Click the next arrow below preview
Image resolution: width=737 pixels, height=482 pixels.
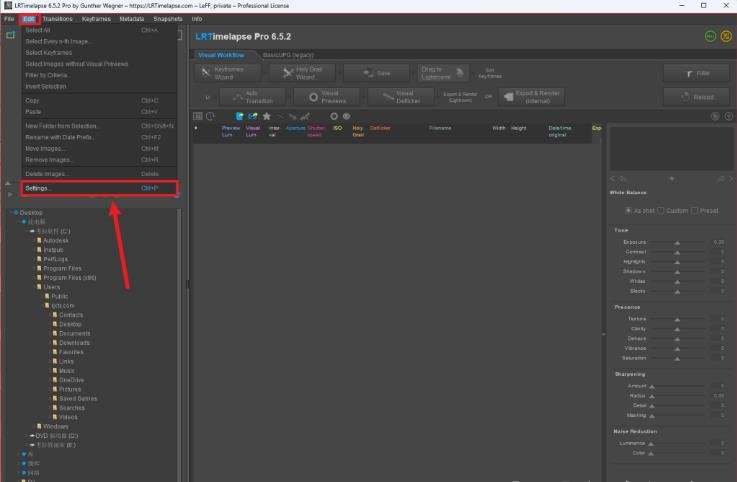731,179
